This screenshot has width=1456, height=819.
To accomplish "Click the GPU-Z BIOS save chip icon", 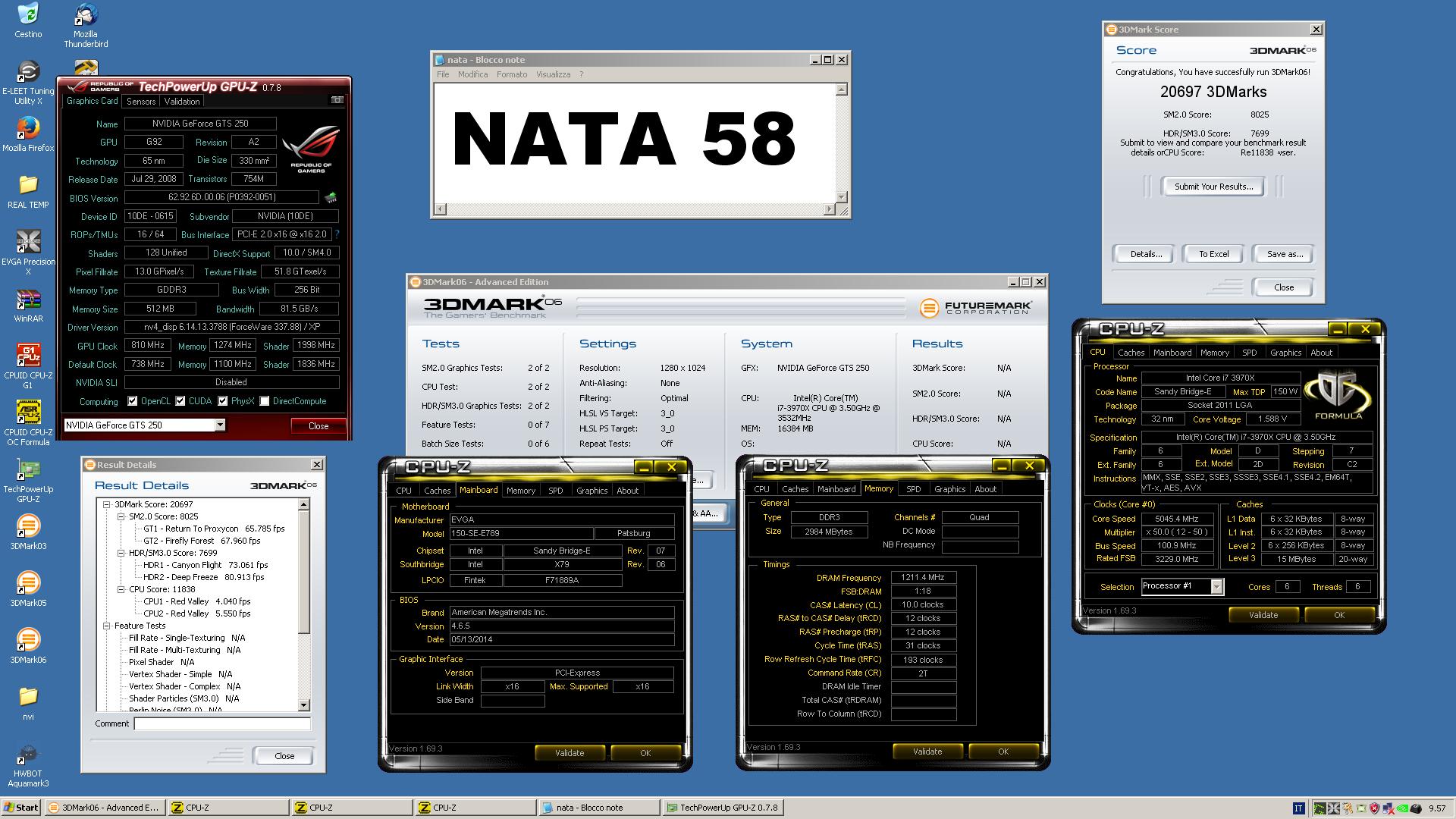I will coord(331,198).
